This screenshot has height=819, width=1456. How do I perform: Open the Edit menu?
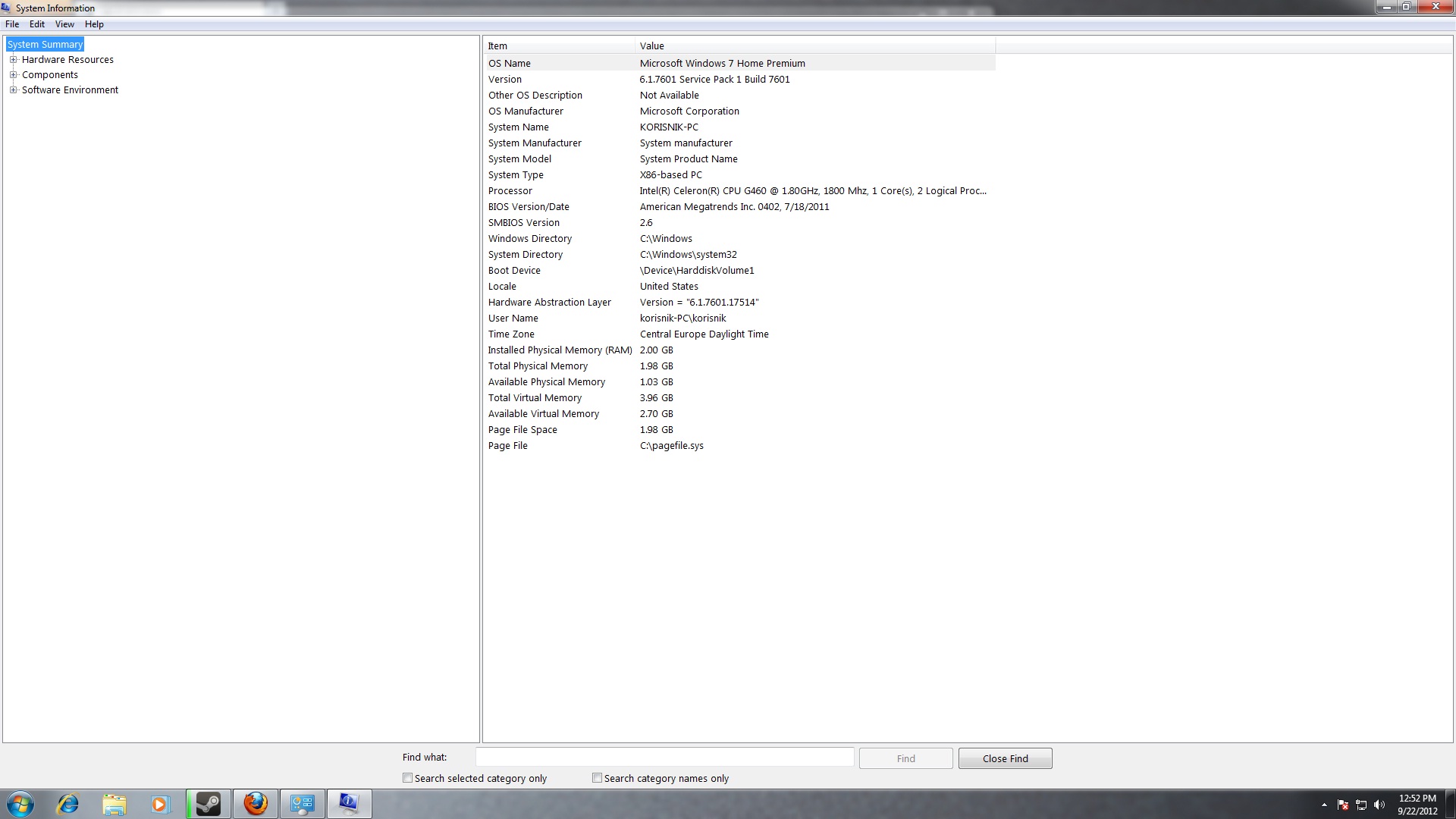pos(37,24)
